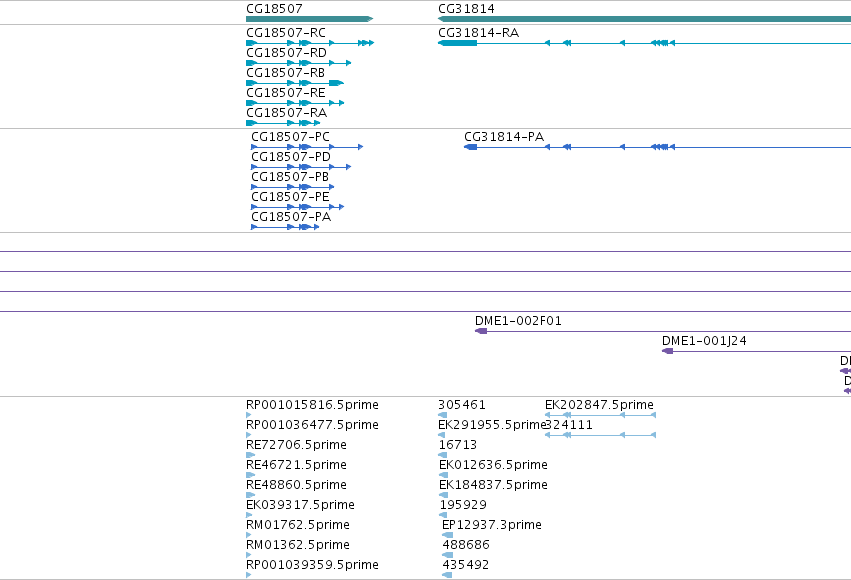The width and height of the screenshot is (851, 580).
Task: Click the DME1-001J24 clone label
Action: tap(704, 341)
